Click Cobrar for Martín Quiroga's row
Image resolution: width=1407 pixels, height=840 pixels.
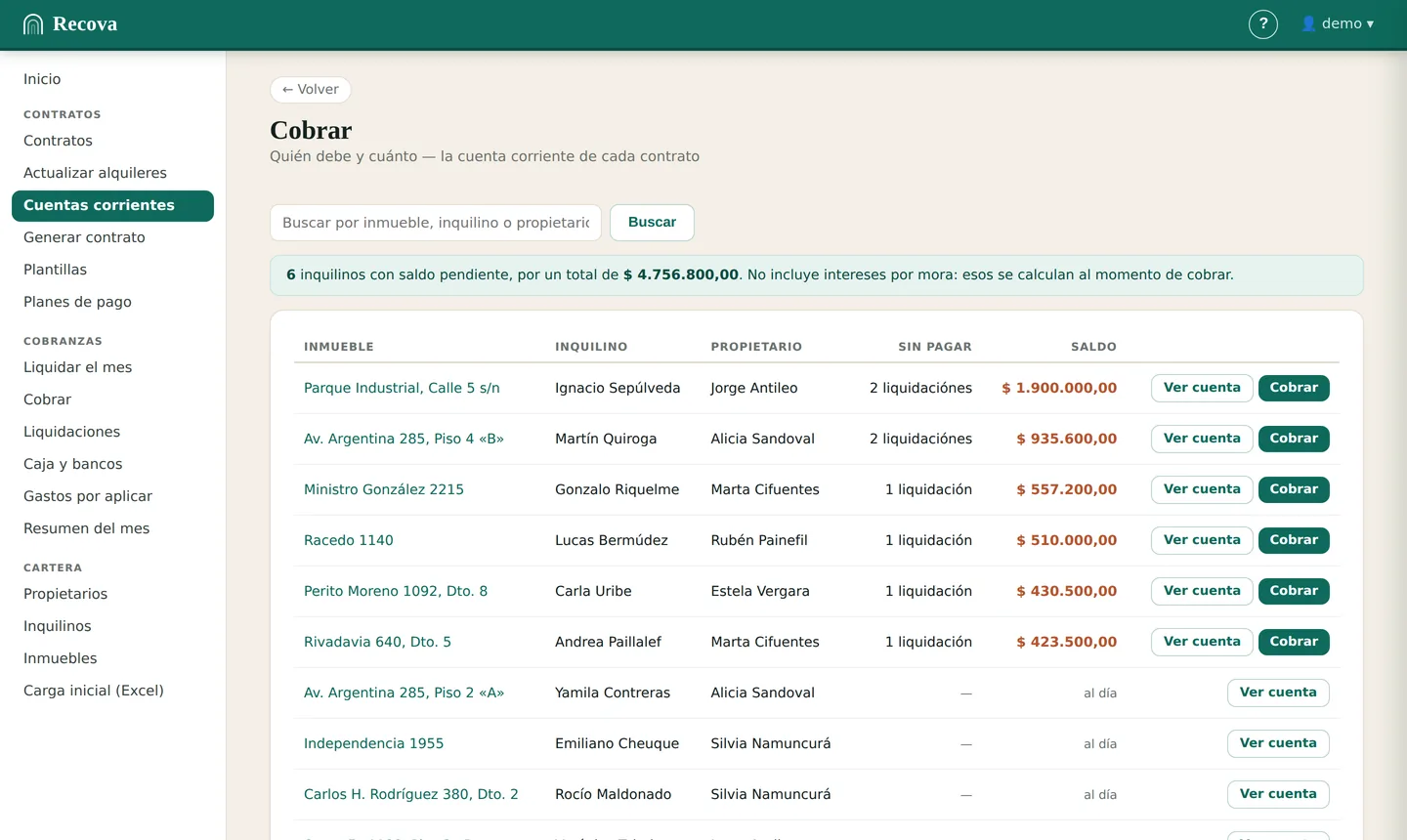(1294, 439)
